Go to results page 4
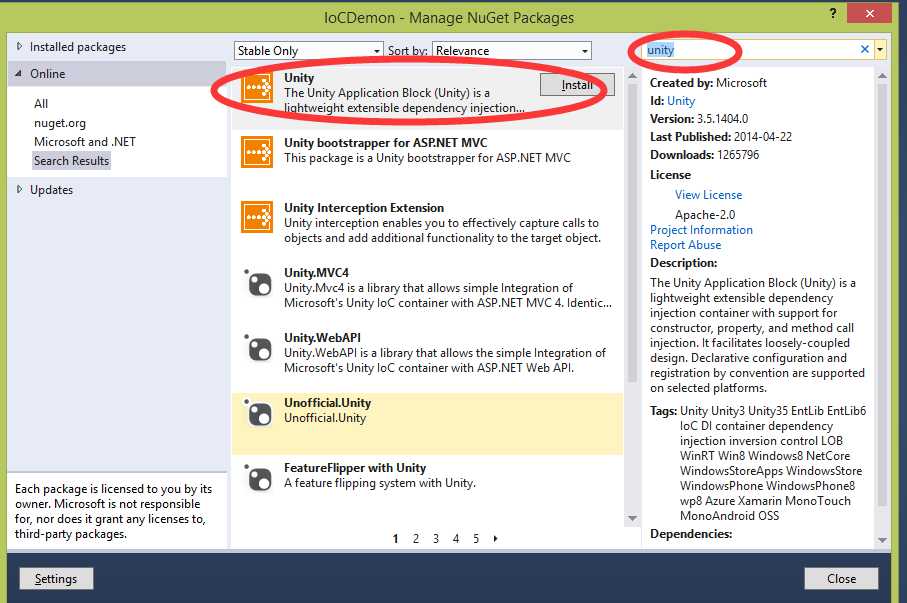The image size is (907, 603). click(x=456, y=539)
